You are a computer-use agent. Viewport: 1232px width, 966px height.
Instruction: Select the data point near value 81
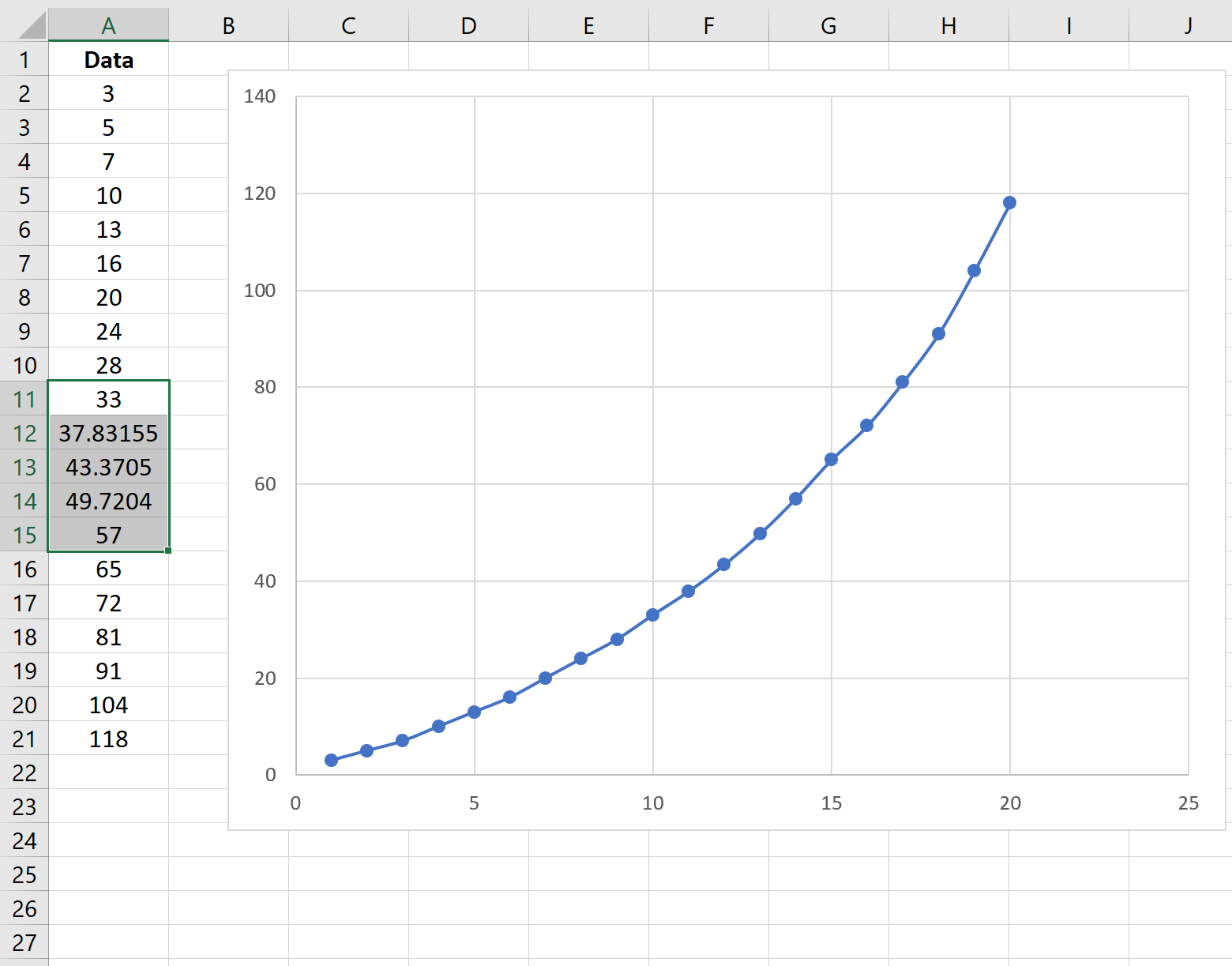pyautogui.click(x=901, y=382)
